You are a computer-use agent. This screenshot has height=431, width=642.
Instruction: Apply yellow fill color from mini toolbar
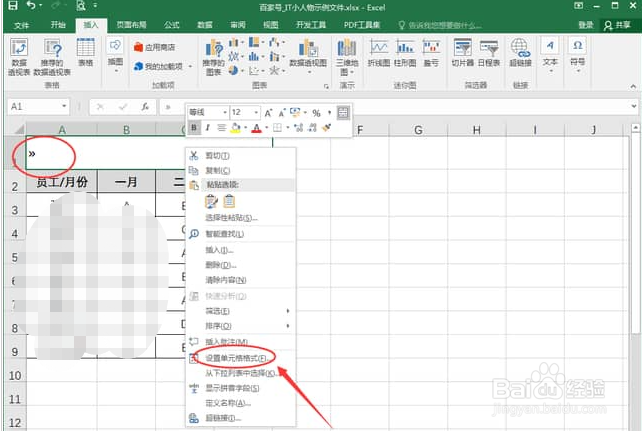(x=235, y=128)
